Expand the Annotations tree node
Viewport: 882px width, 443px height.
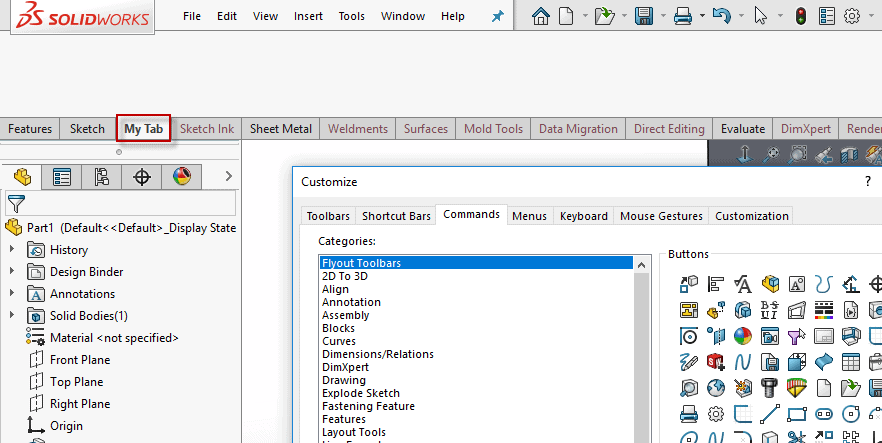[x=12, y=294]
